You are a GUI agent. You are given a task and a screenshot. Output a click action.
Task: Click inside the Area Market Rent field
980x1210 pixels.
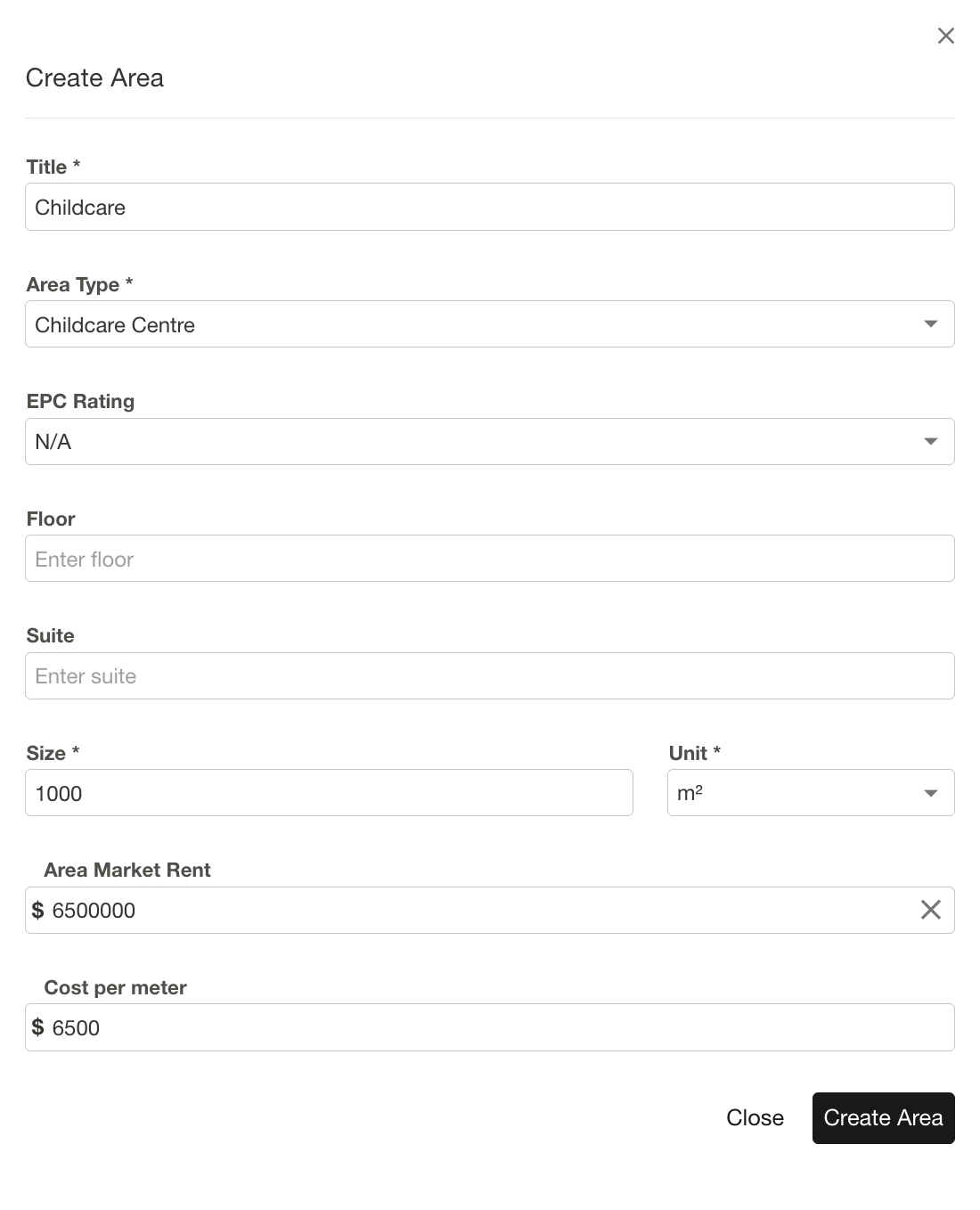pos(445,910)
